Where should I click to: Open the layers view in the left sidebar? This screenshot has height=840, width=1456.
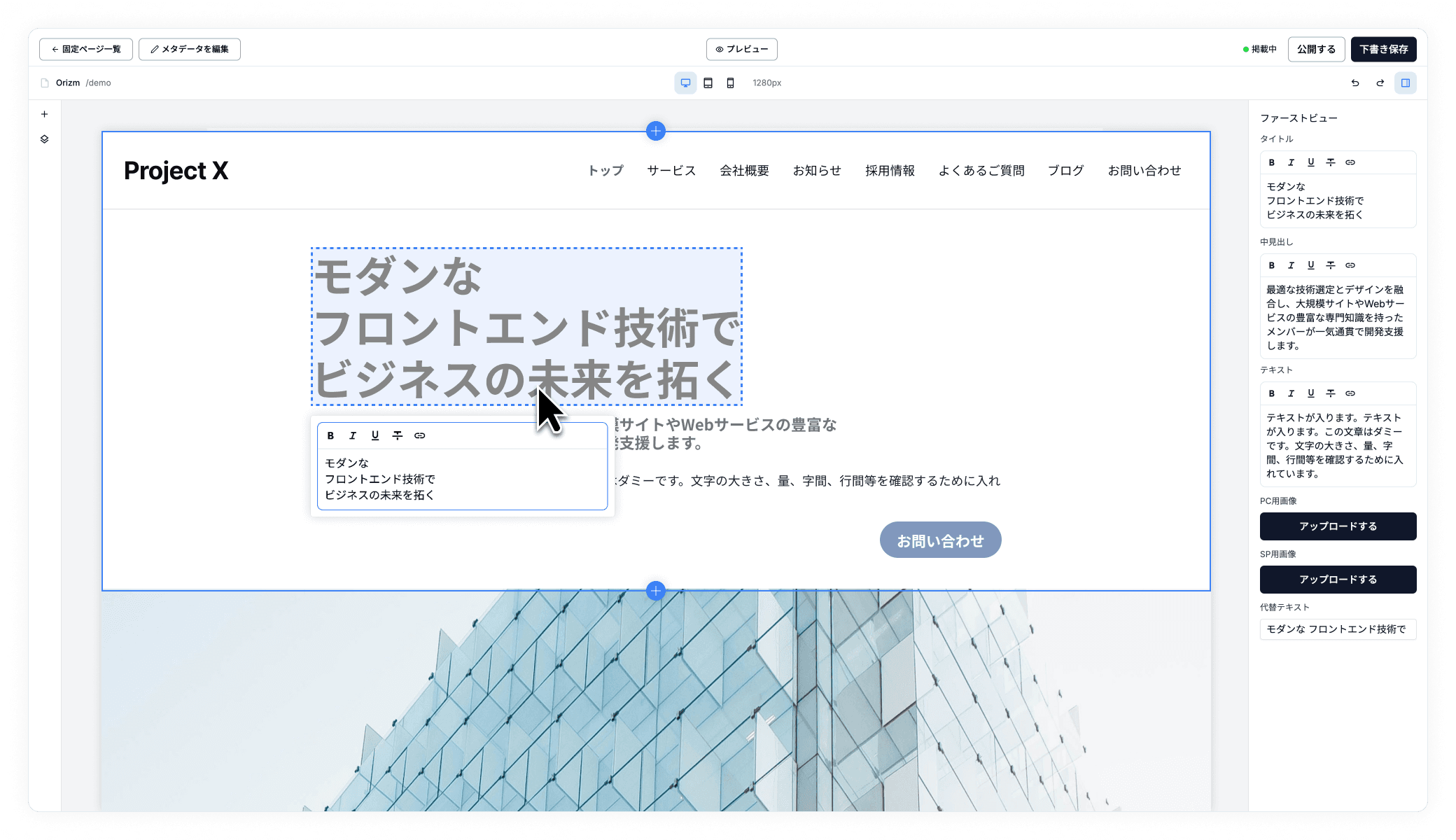pos(45,139)
